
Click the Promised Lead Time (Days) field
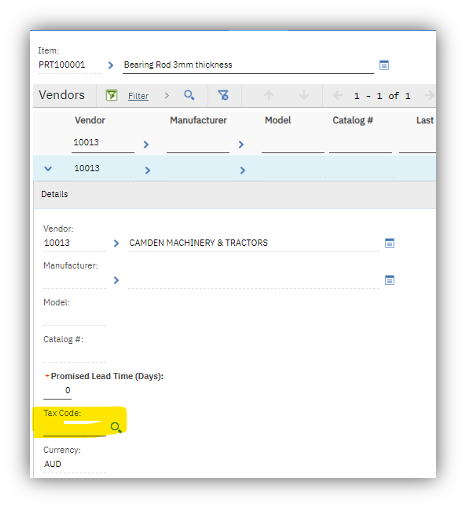[x=57, y=391]
